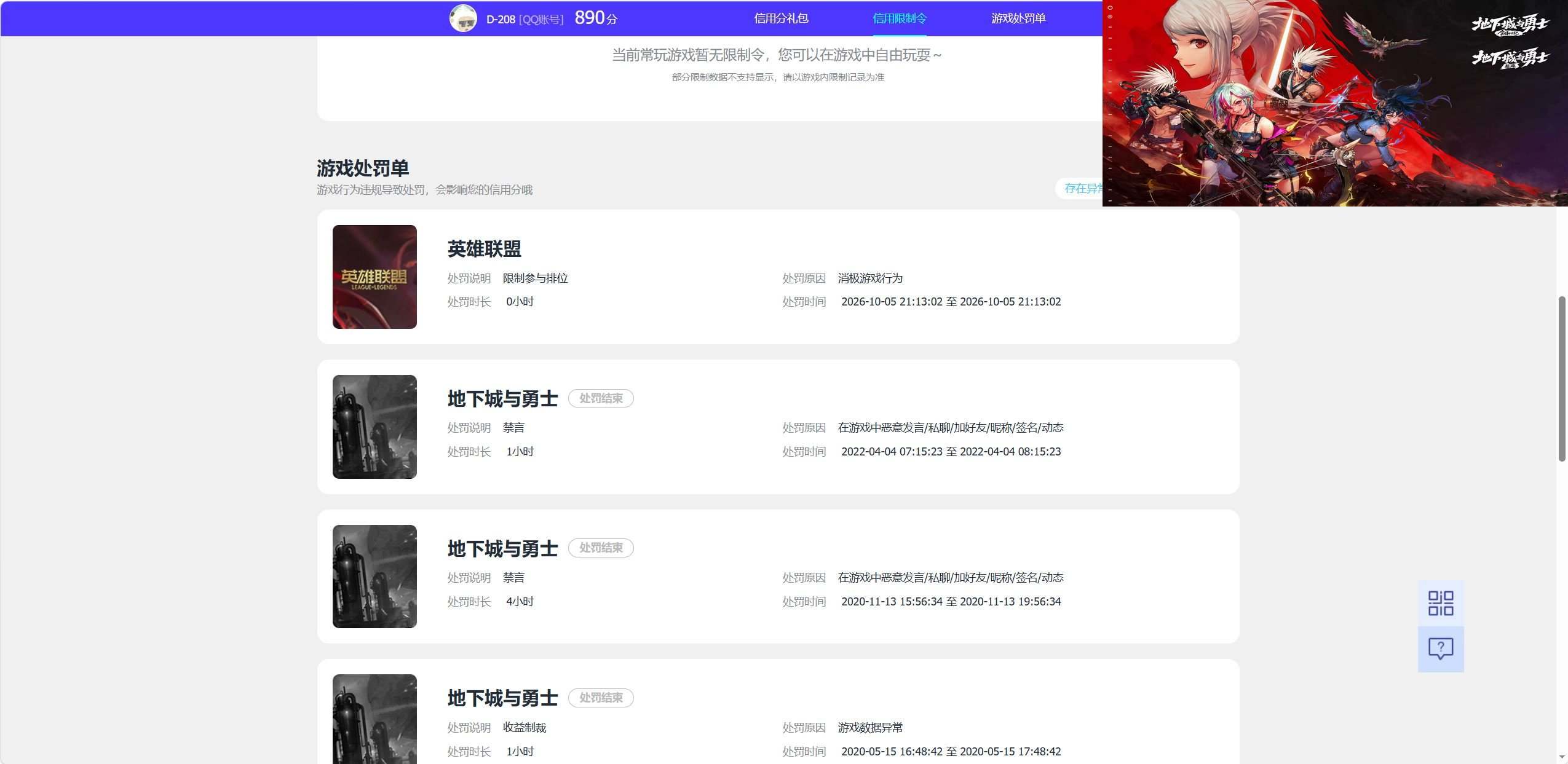Click the 地下城与勇士 thumbnail for 4小时 禁言
Screen dimensions: 1568x764
[374, 577]
